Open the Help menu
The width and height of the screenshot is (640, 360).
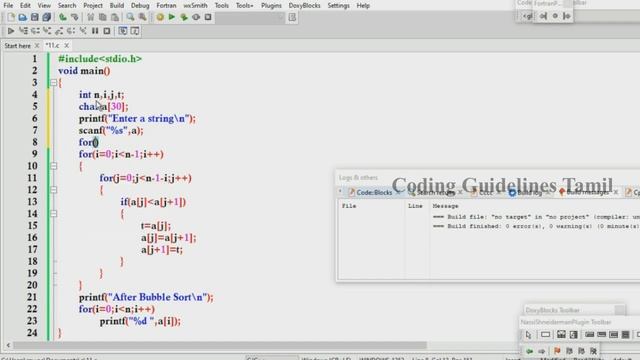(x=363, y=5)
